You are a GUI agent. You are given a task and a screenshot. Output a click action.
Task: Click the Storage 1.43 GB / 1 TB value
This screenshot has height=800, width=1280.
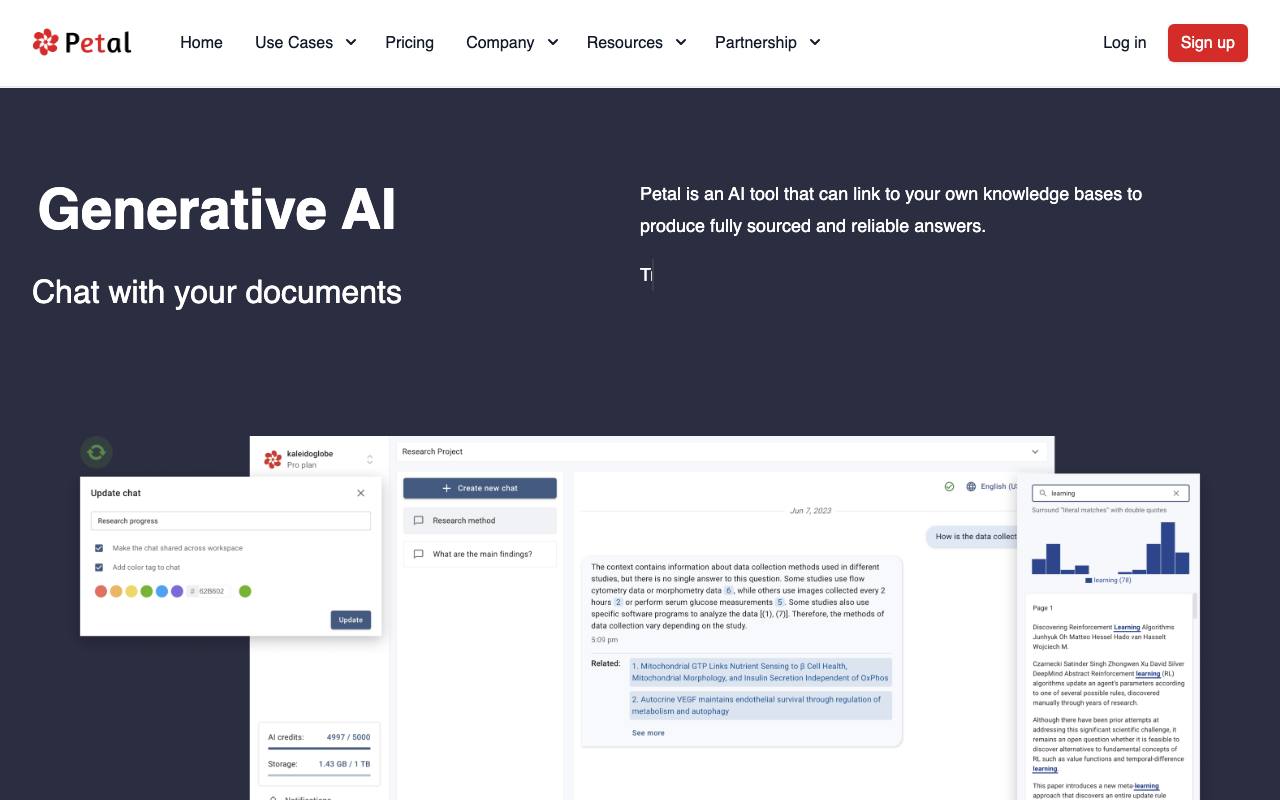click(x=344, y=764)
